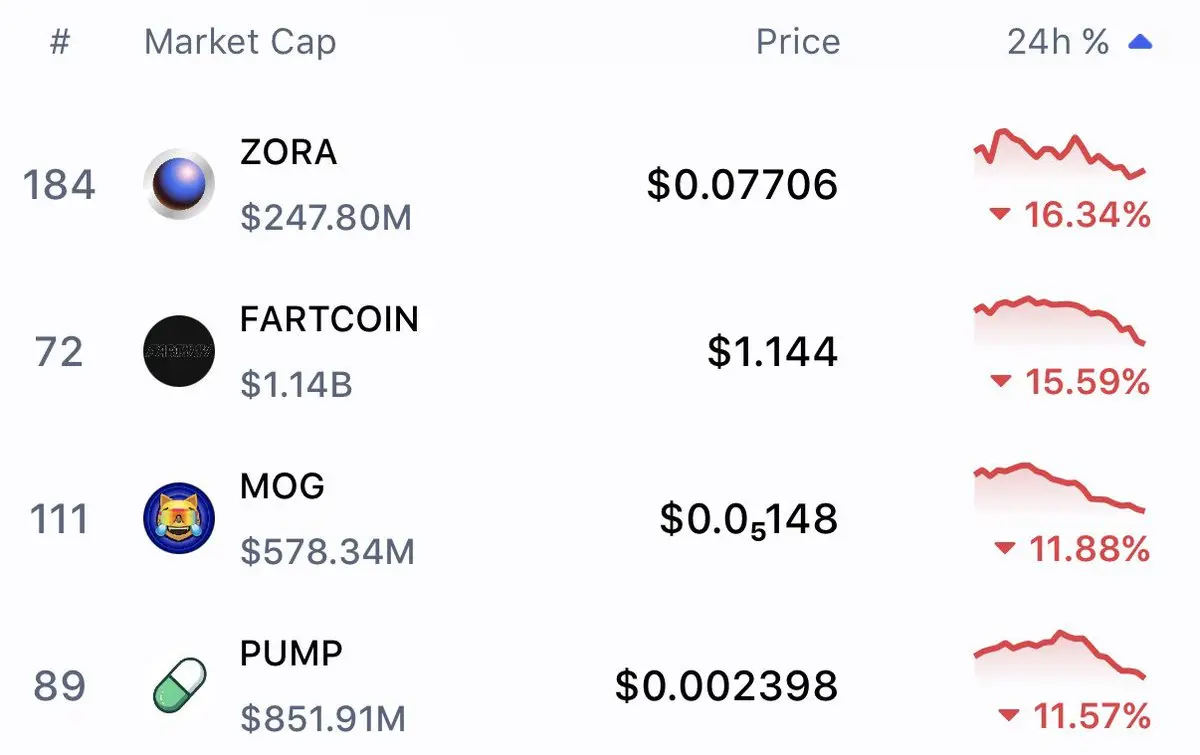Click red down triangle next to 16.34%
Screen dimensions: 1200x755
[999, 214]
